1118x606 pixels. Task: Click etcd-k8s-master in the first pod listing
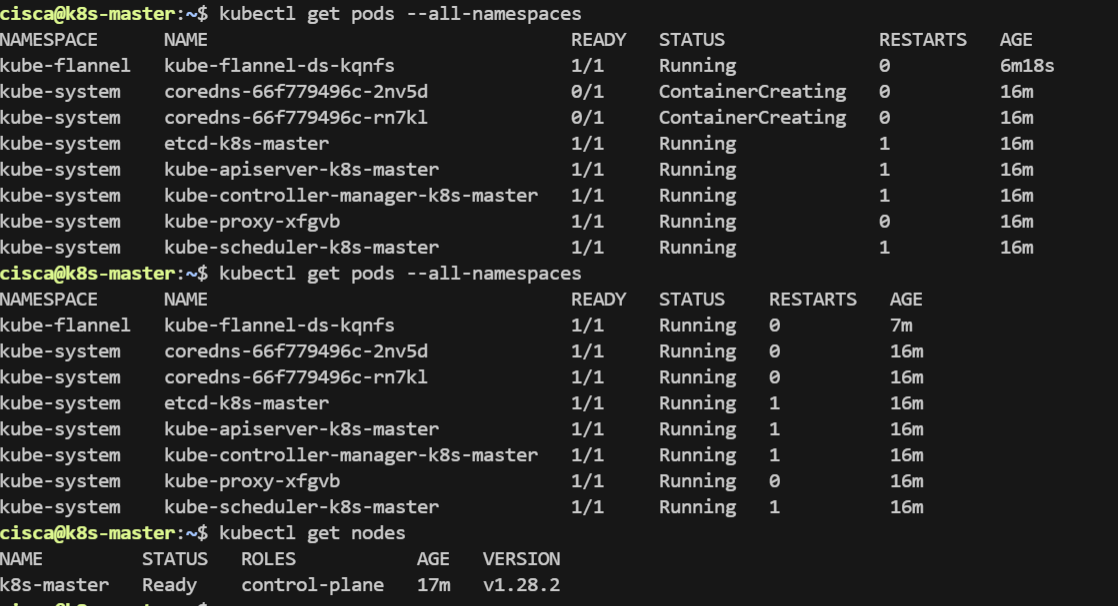(x=246, y=144)
